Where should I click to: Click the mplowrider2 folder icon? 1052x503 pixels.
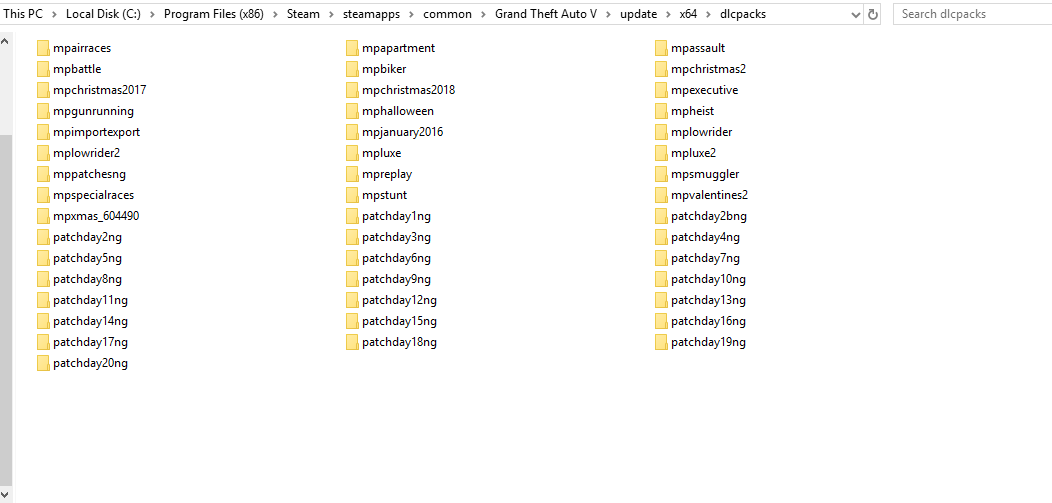pos(43,153)
